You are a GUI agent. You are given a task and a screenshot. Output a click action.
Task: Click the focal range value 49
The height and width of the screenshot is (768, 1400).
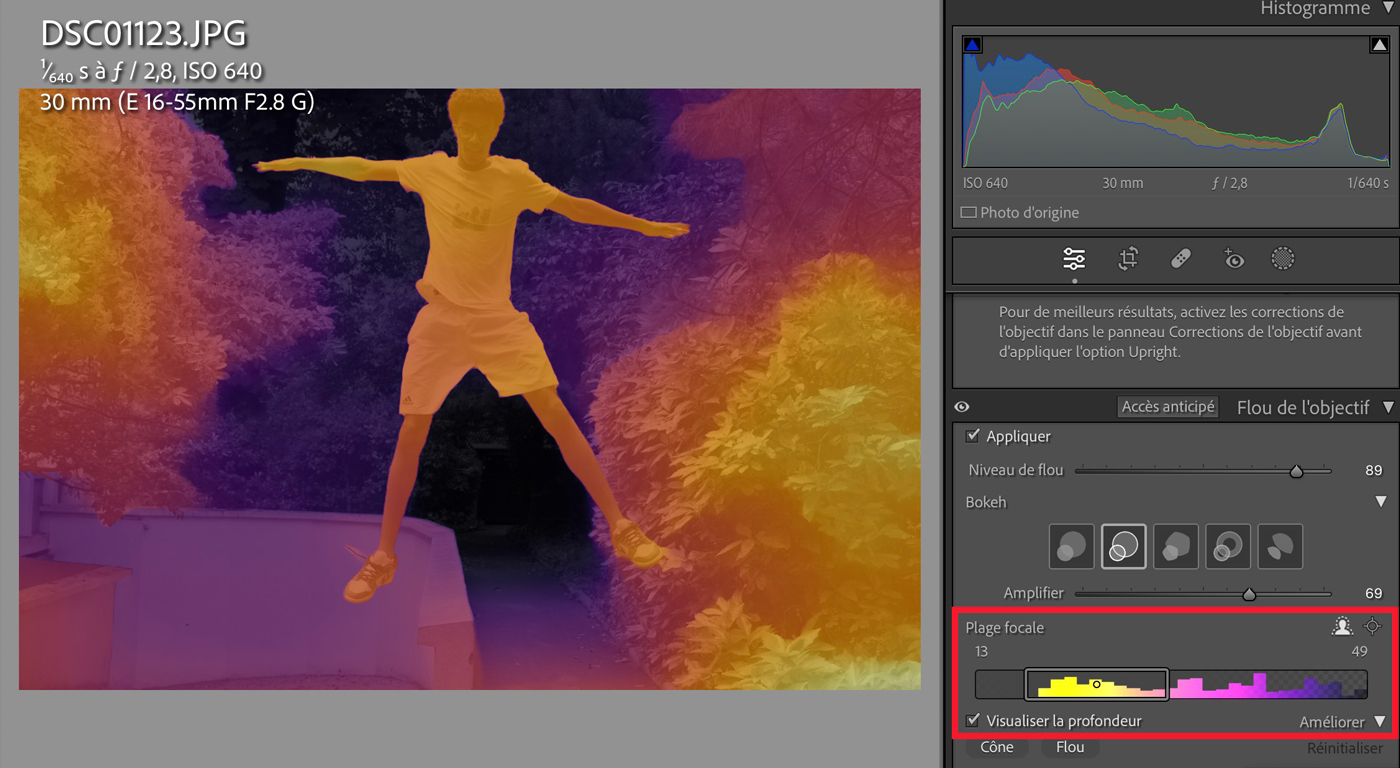1359,651
